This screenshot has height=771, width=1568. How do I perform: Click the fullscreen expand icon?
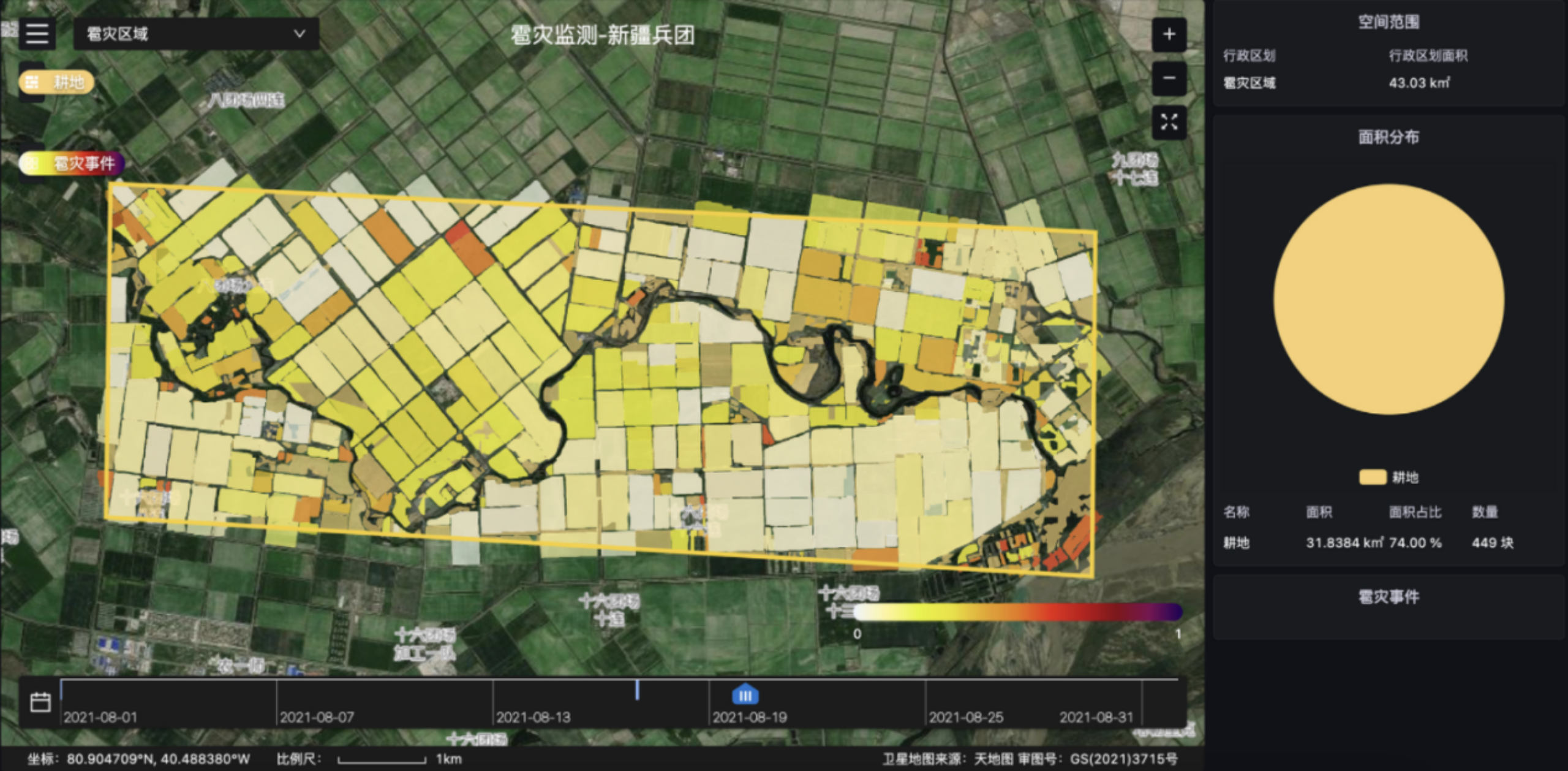(1169, 122)
